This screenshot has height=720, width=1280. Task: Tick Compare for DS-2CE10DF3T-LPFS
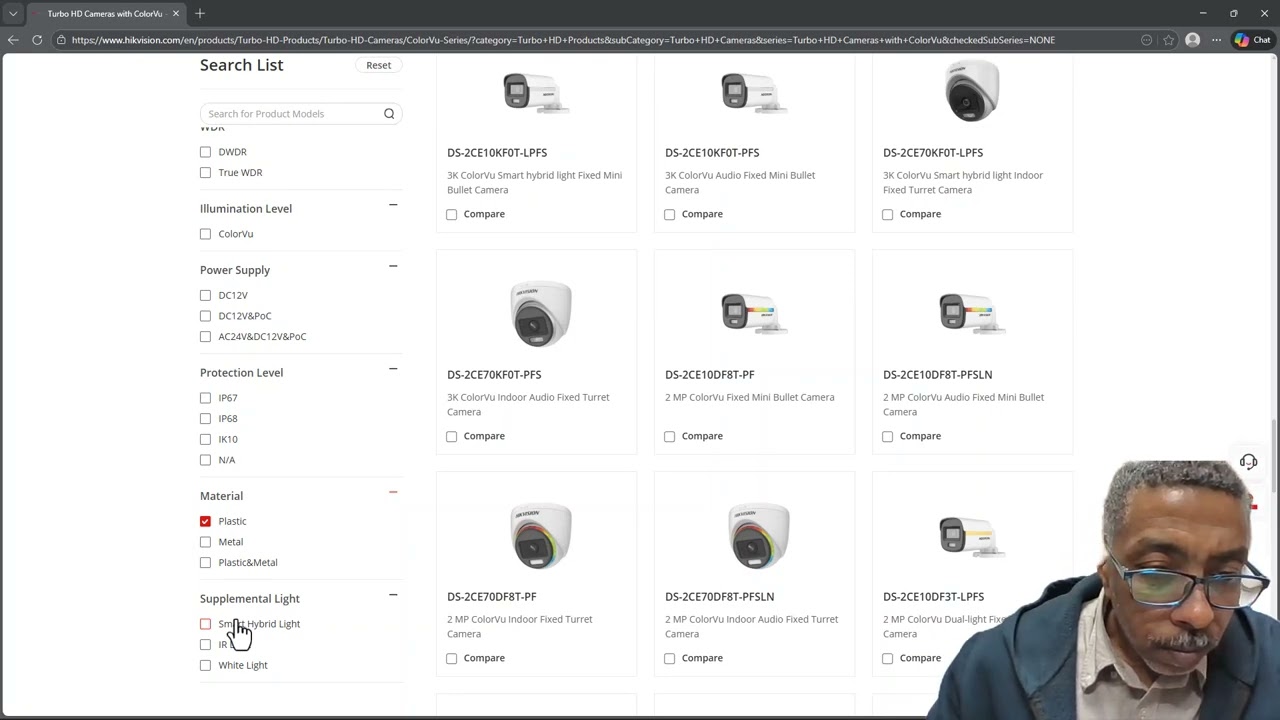tap(888, 658)
